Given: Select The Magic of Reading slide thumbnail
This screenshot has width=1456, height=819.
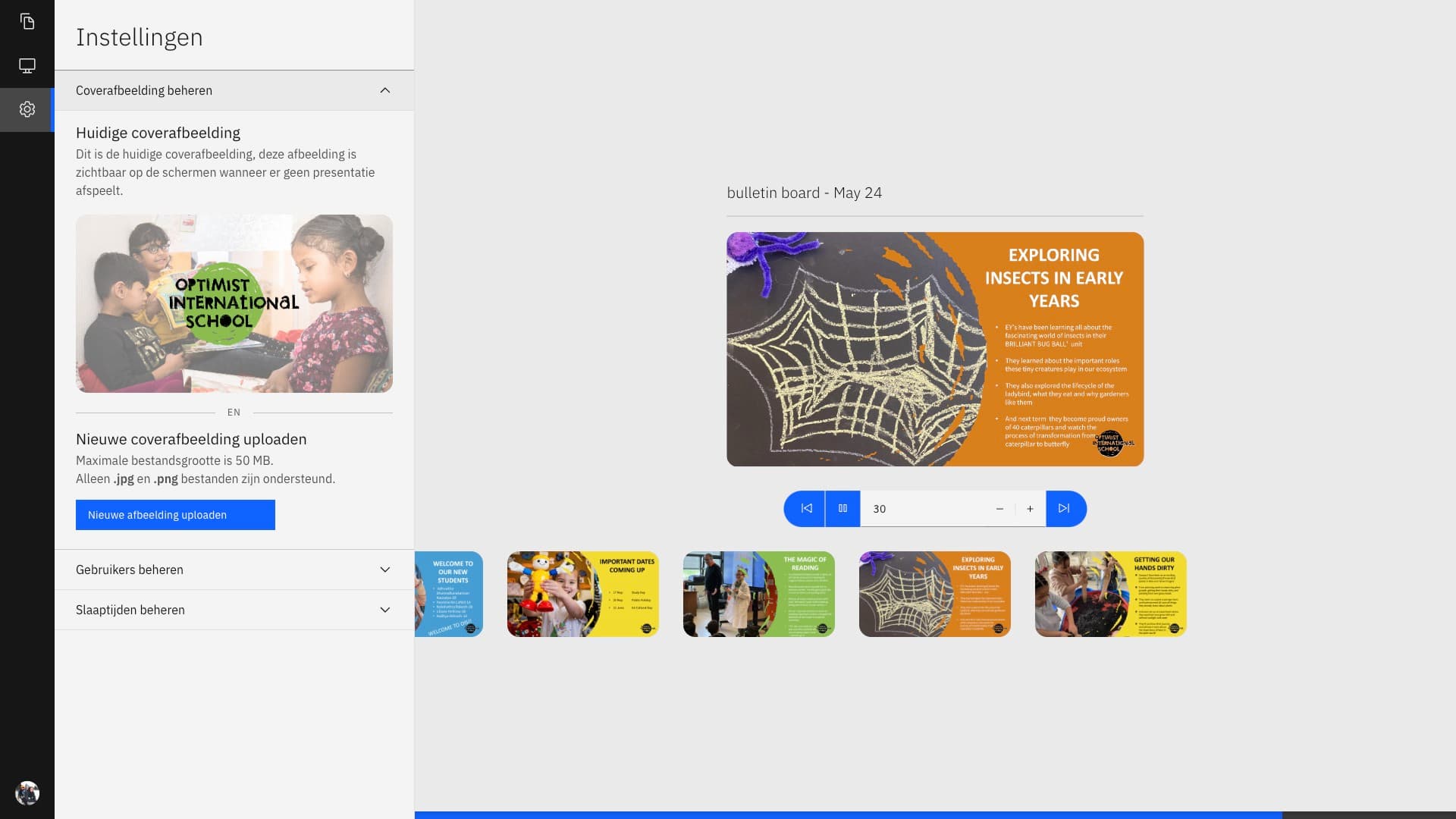Looking at the screenshot, I should (758, 594).
